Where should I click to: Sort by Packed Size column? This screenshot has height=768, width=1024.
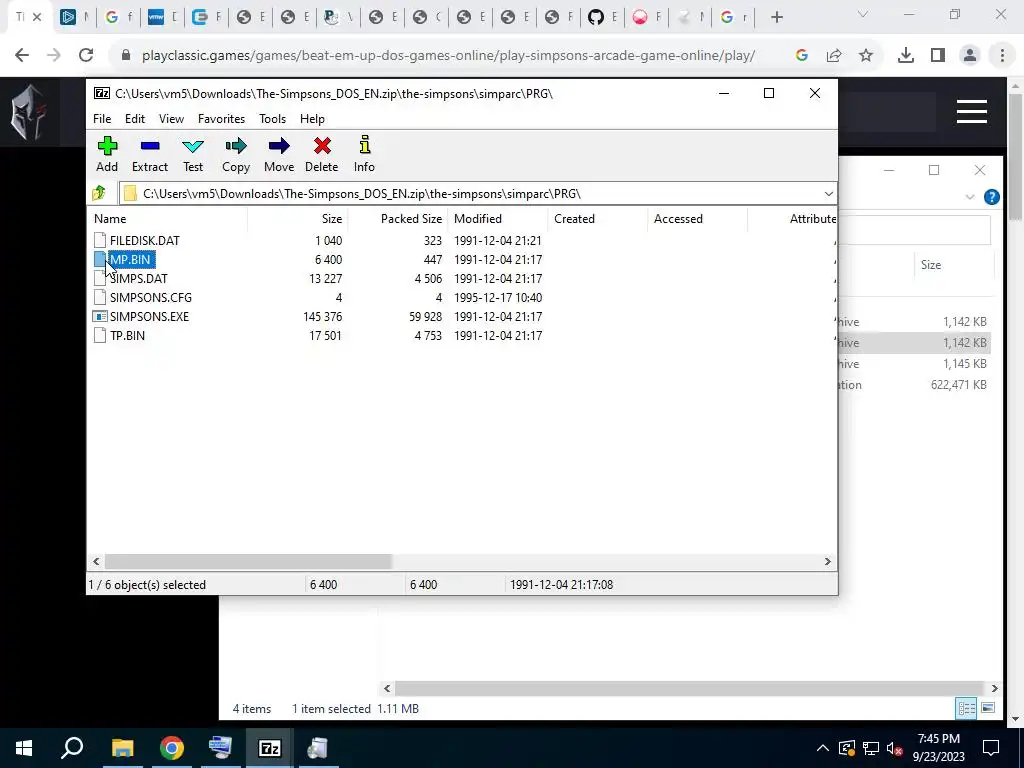(397, 219)
